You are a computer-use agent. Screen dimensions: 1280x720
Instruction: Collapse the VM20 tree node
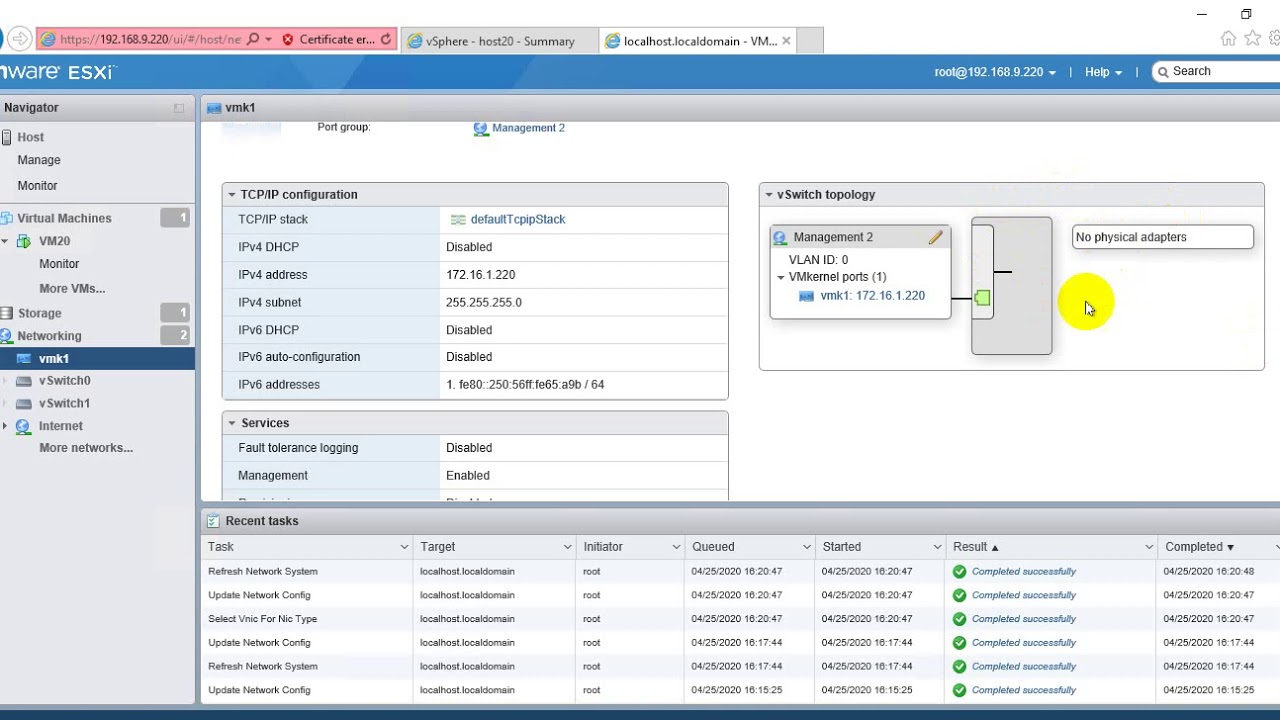point(5,241)
